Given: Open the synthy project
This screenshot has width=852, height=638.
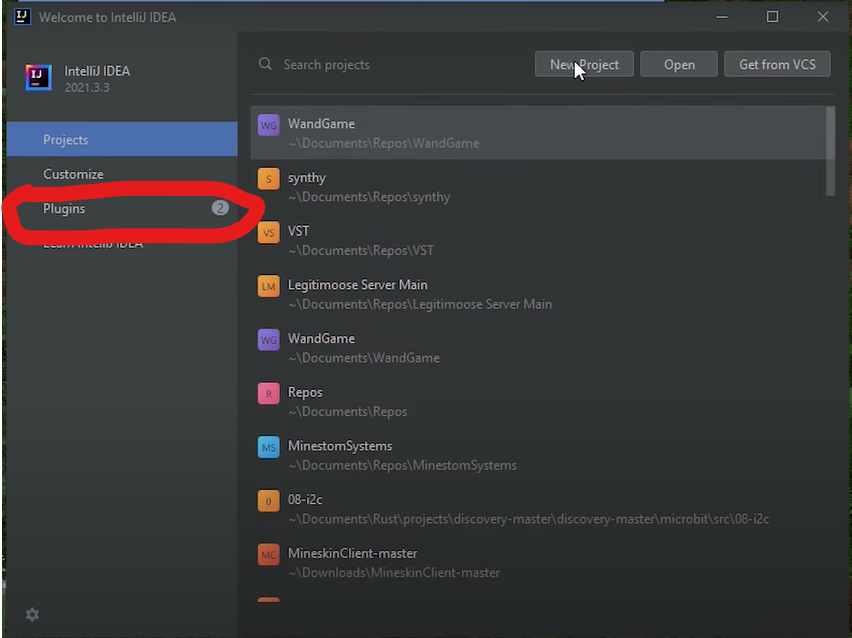Looking at the screenshot, I should pyautogui.click(x=538, y=186).
